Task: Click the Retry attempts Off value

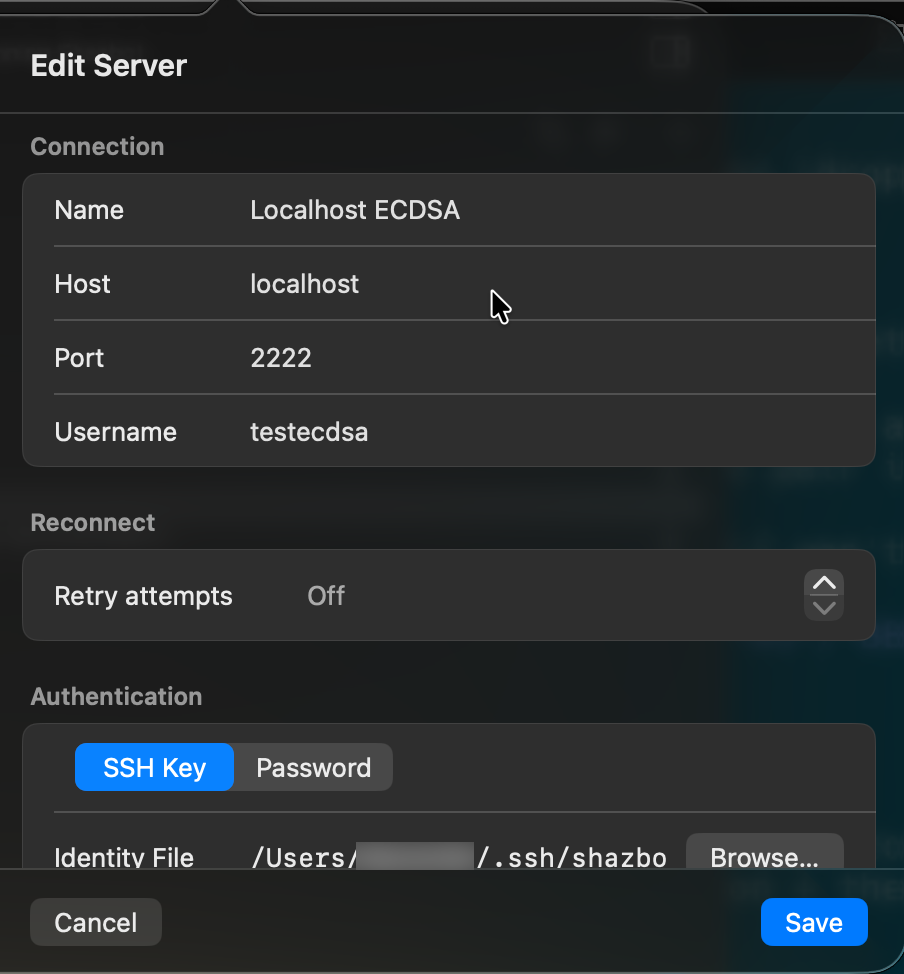Action: 326,596
